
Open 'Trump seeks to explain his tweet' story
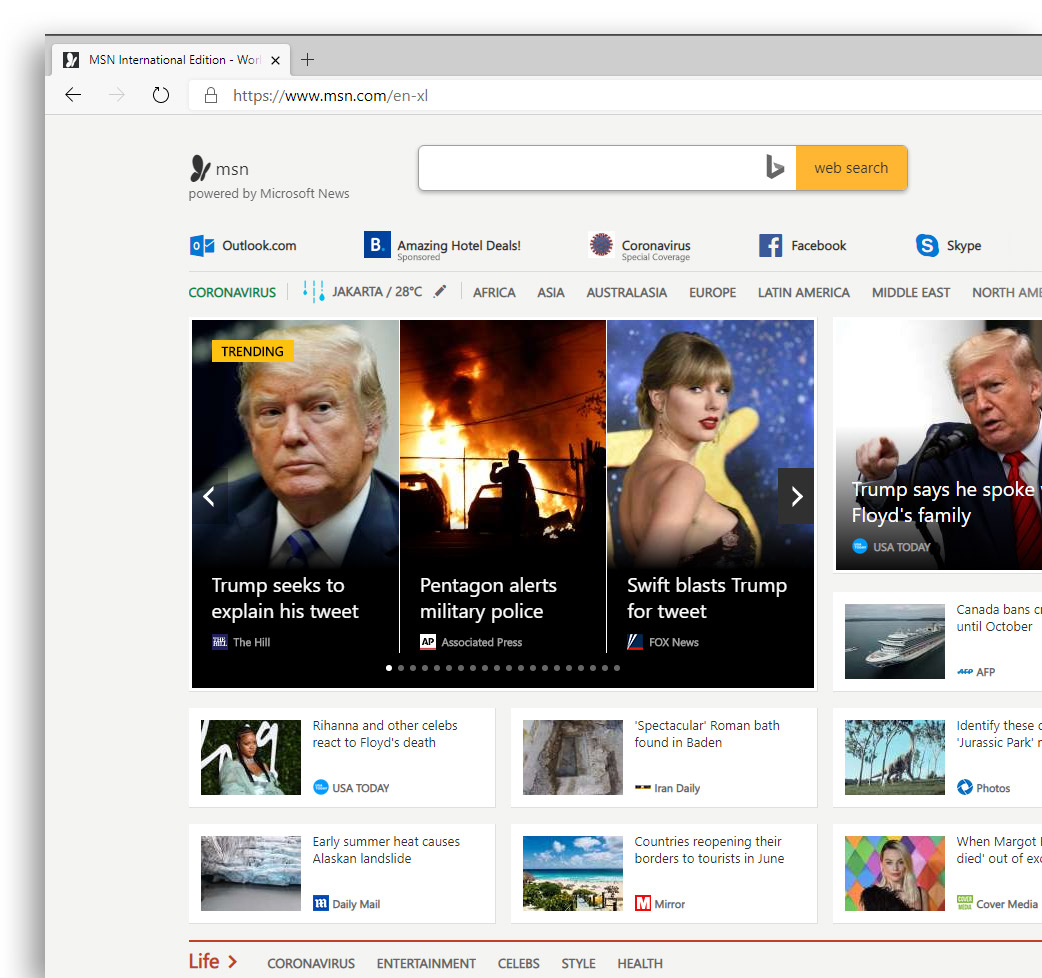284,598
